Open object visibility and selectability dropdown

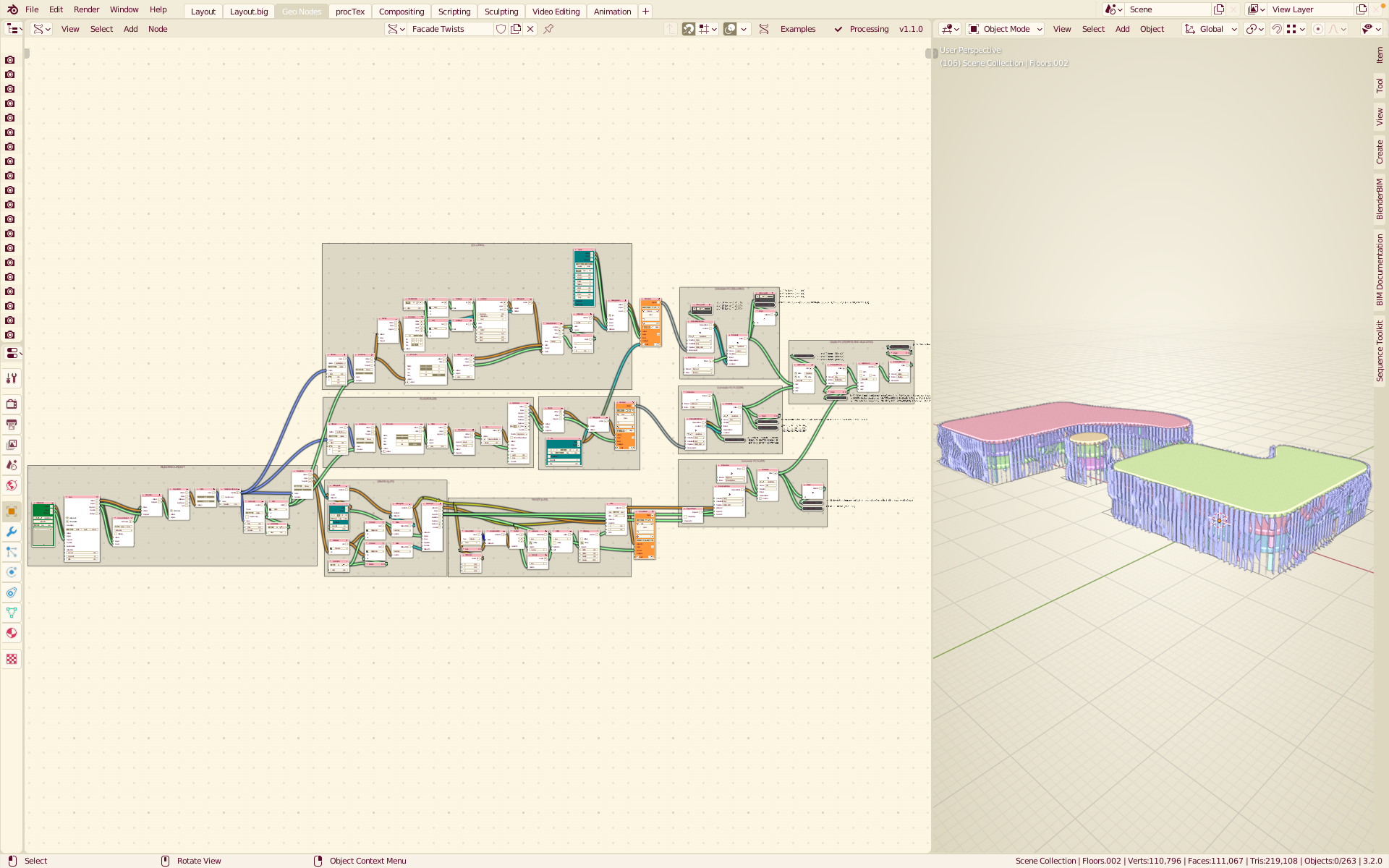coord(1371,29)
